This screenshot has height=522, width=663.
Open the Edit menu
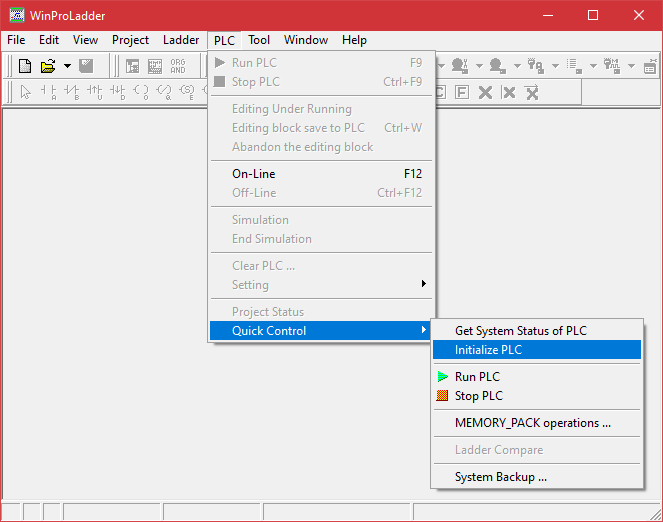tap(49, 40)
